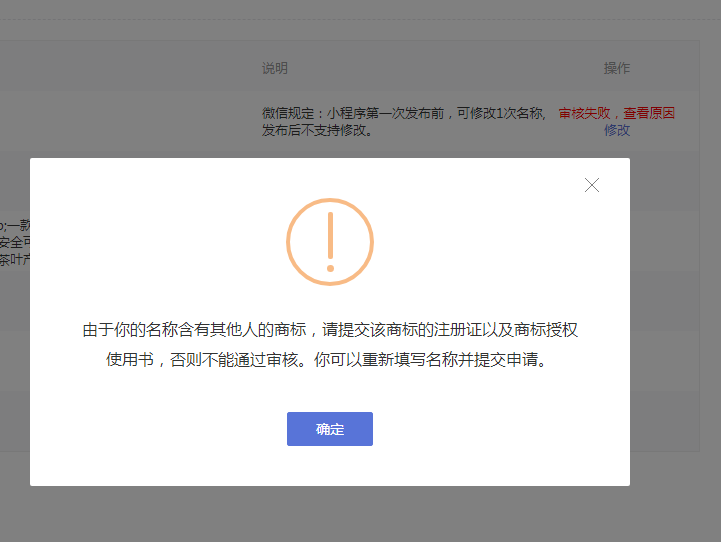The width and height of the screenshot is (721, 542).
Task: Click the 修改 link
Action: coord(617,131)
